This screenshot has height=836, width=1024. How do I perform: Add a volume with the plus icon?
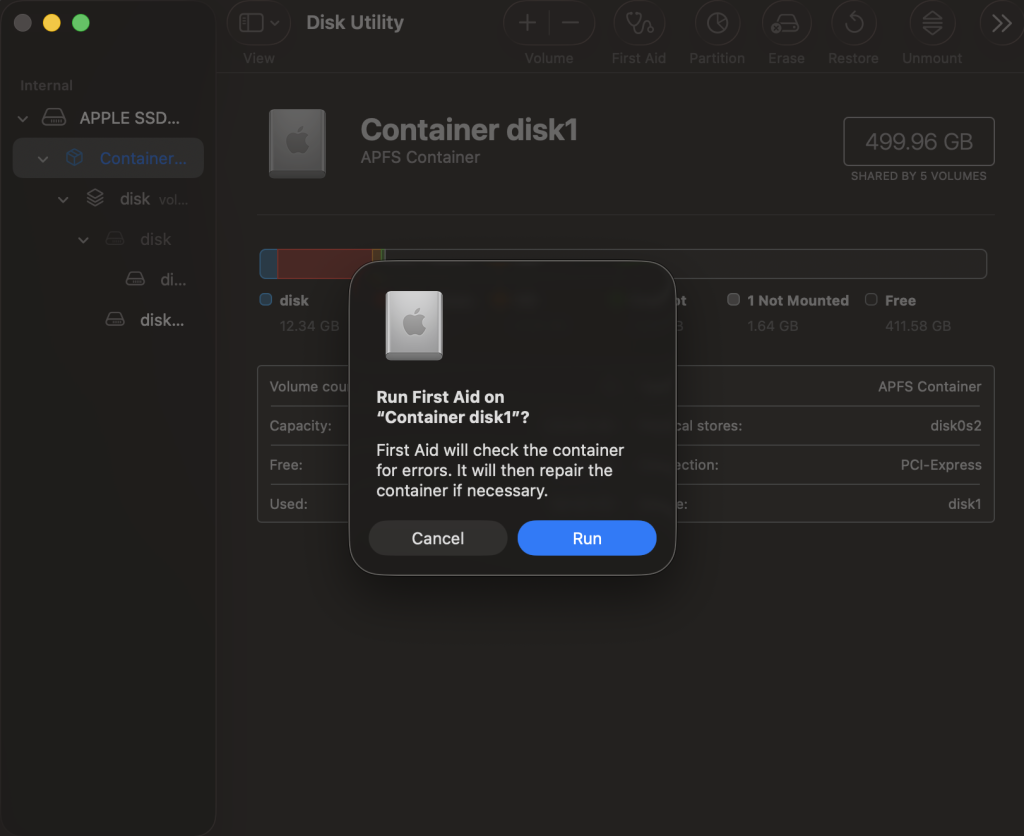tap(527, 22)
